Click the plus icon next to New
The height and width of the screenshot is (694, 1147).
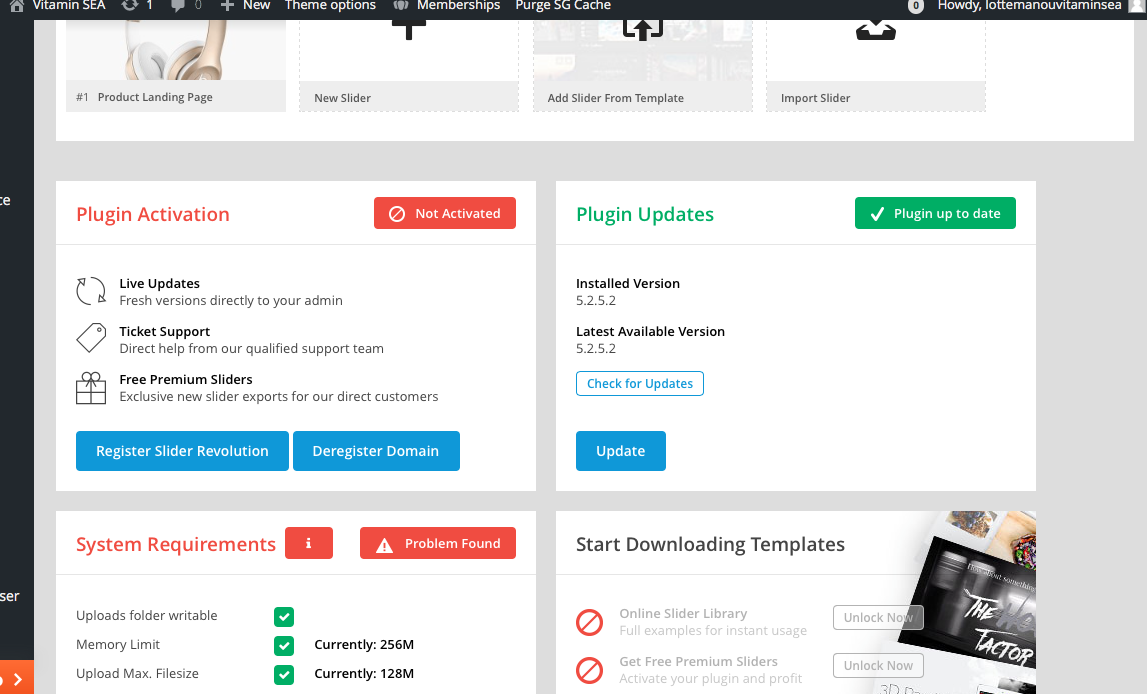[x=227, y=6]
